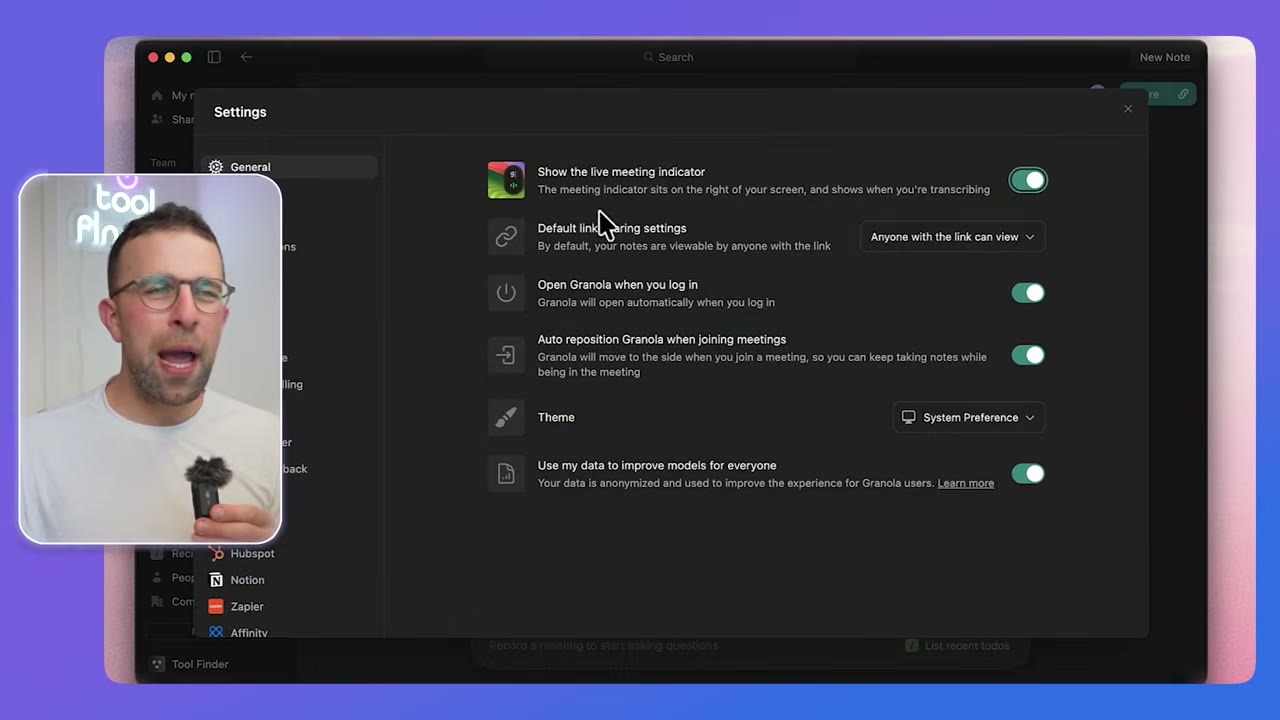The width and height of the screenshot is (1280, 720).
Task: Click the data document icon beside Use my data
Action: [x=506, y=474]
